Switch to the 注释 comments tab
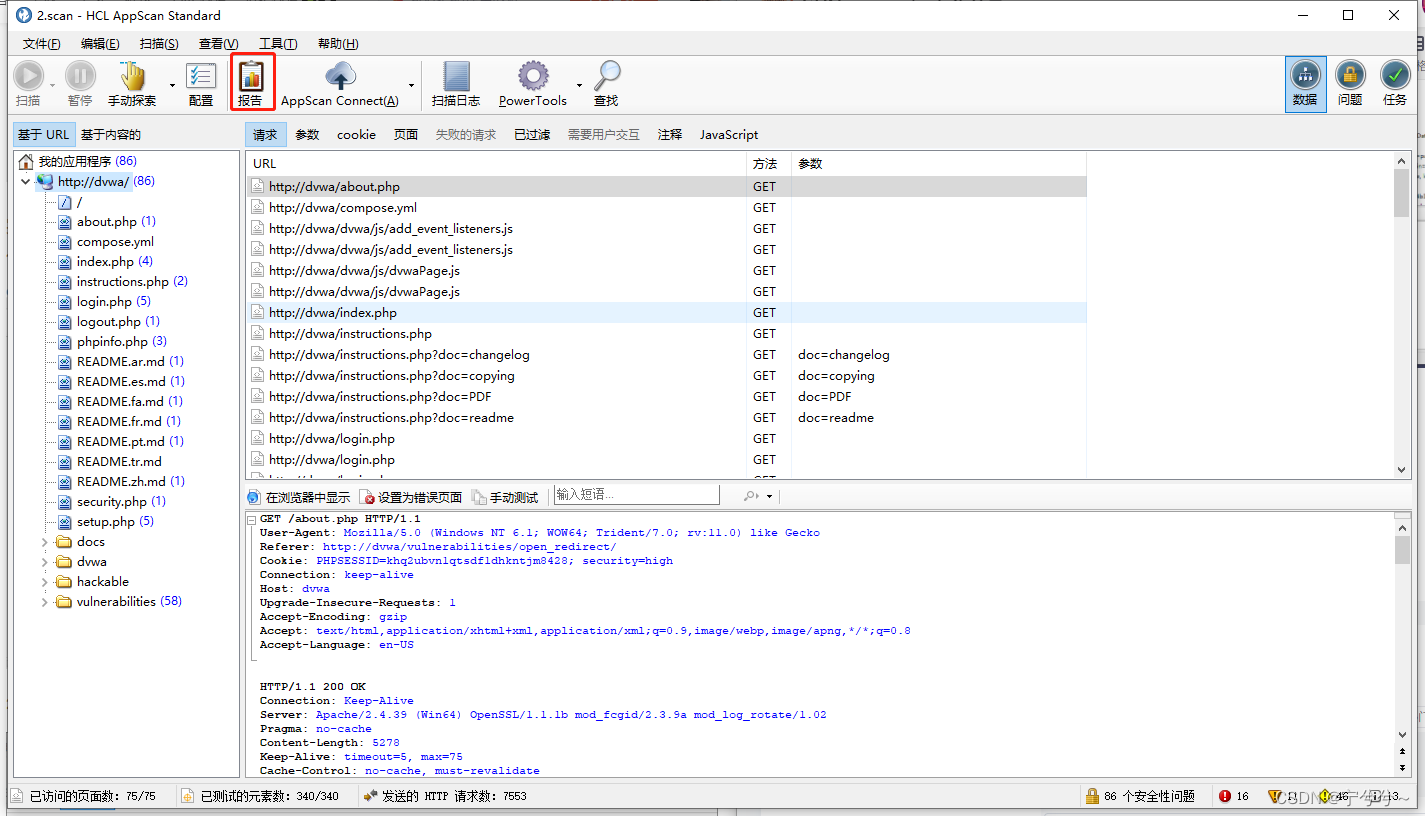 [x=670, y=135]
